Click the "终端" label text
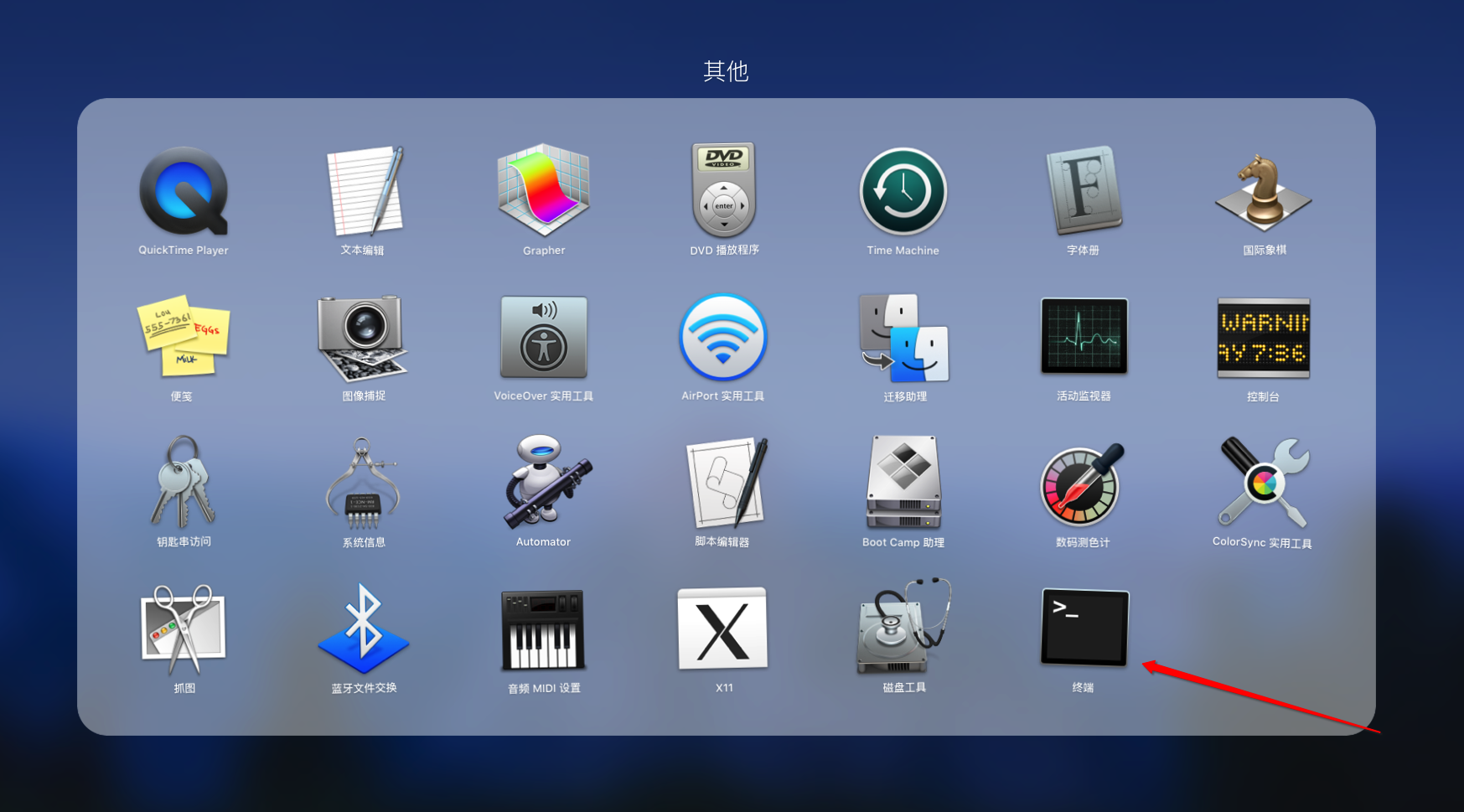Image resolution: width=1464 pixels, height=812 pixels. 1083,687
